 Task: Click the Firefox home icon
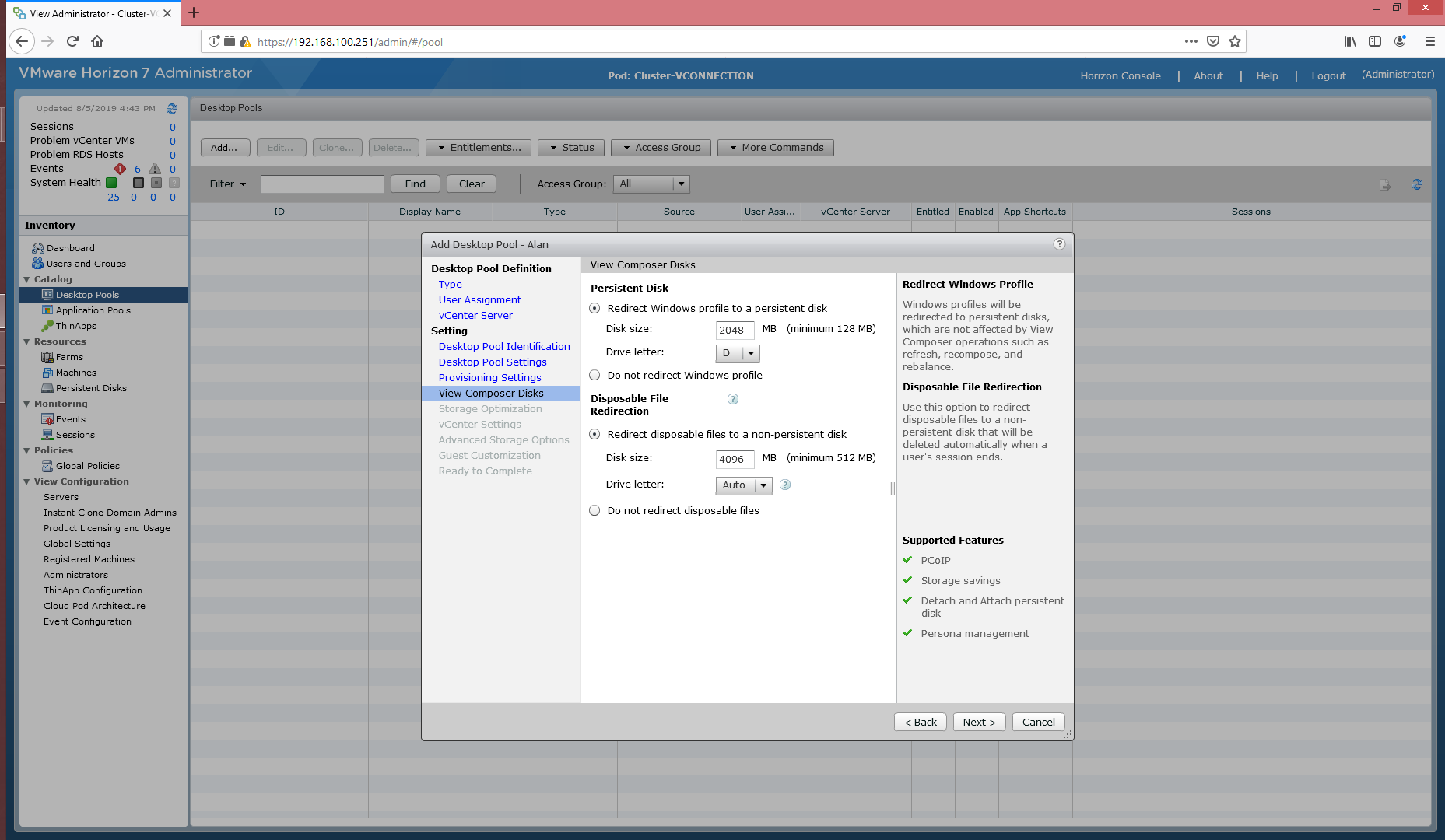pos(97,41)
